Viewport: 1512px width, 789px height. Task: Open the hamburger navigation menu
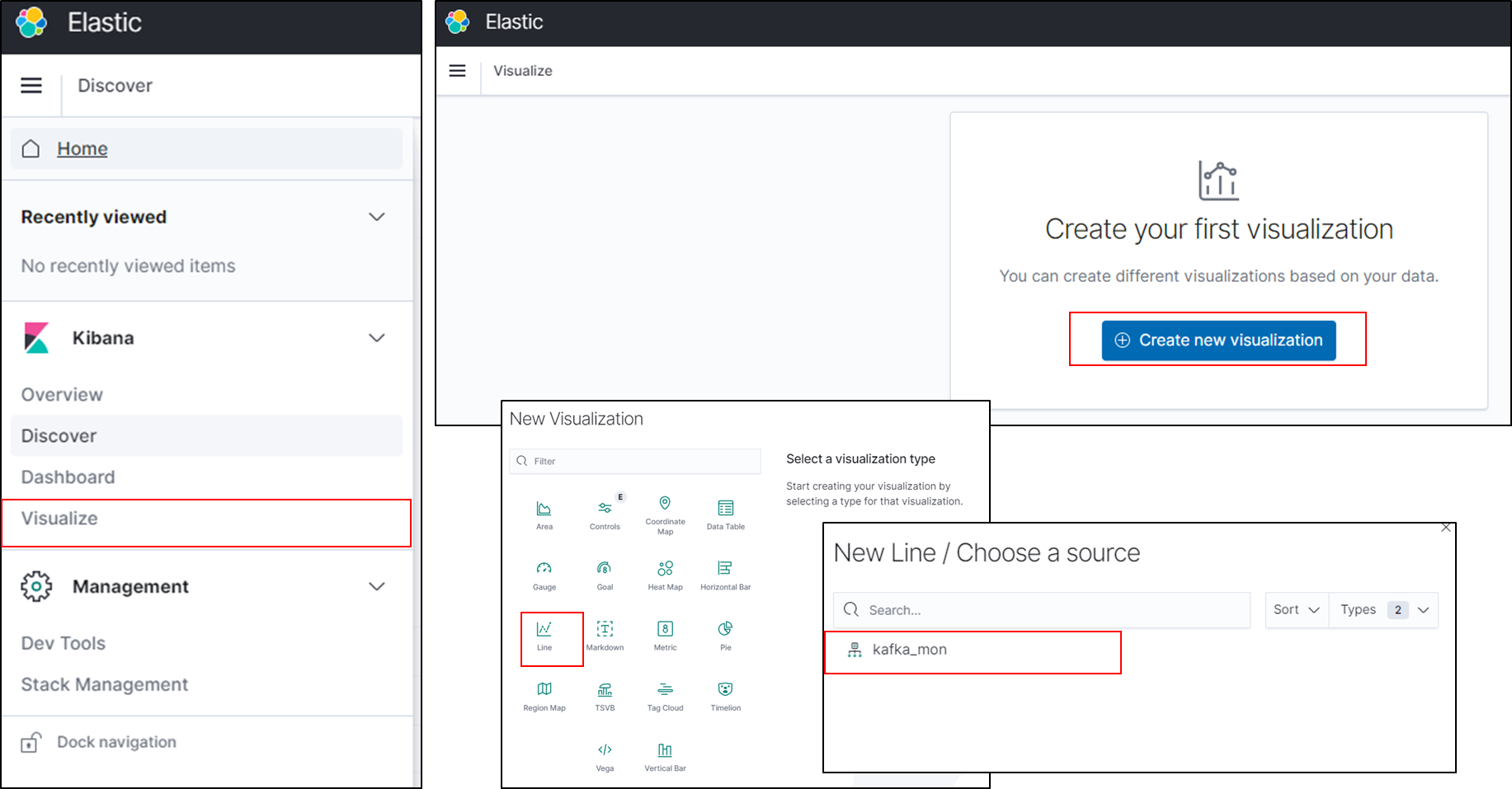[31, 85]
